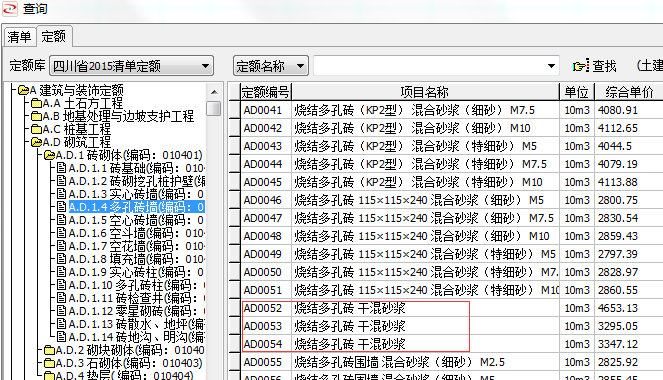The height and width of the screenshot is (380, 663).
Task: Click the document icon of A.D.1.3 实心砖墙
Action: [61, 194]
